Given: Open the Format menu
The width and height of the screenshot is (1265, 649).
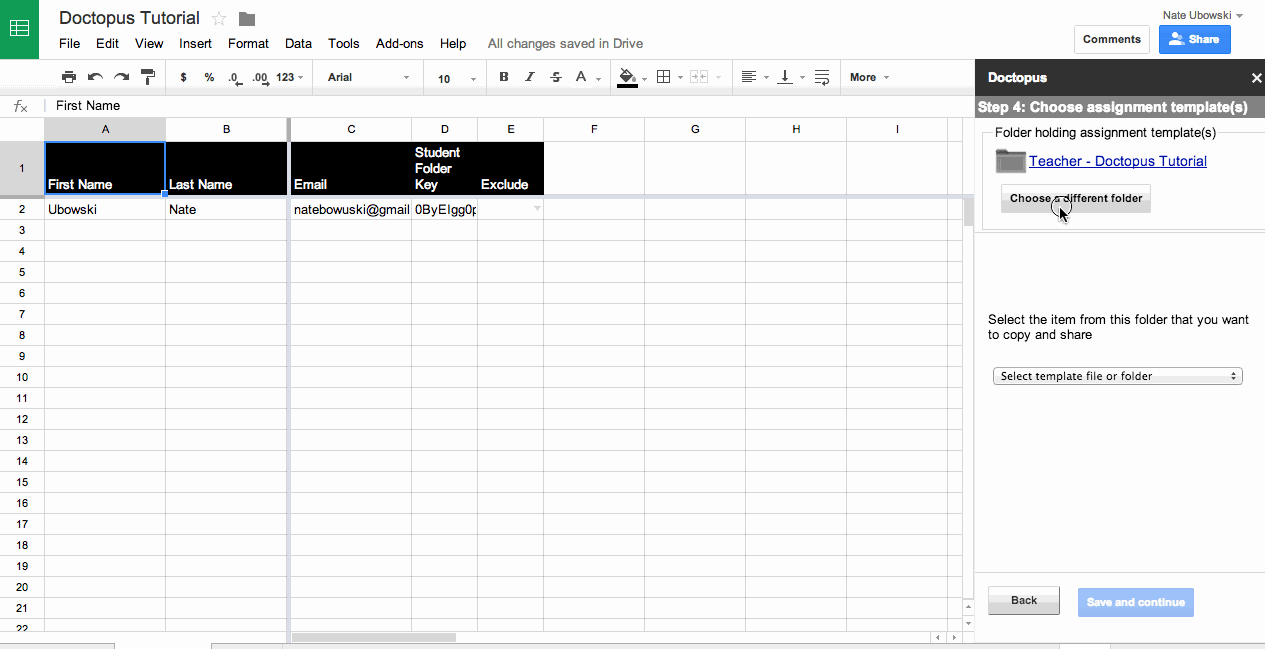Looking at the screenshot, I should pos(248,43).
